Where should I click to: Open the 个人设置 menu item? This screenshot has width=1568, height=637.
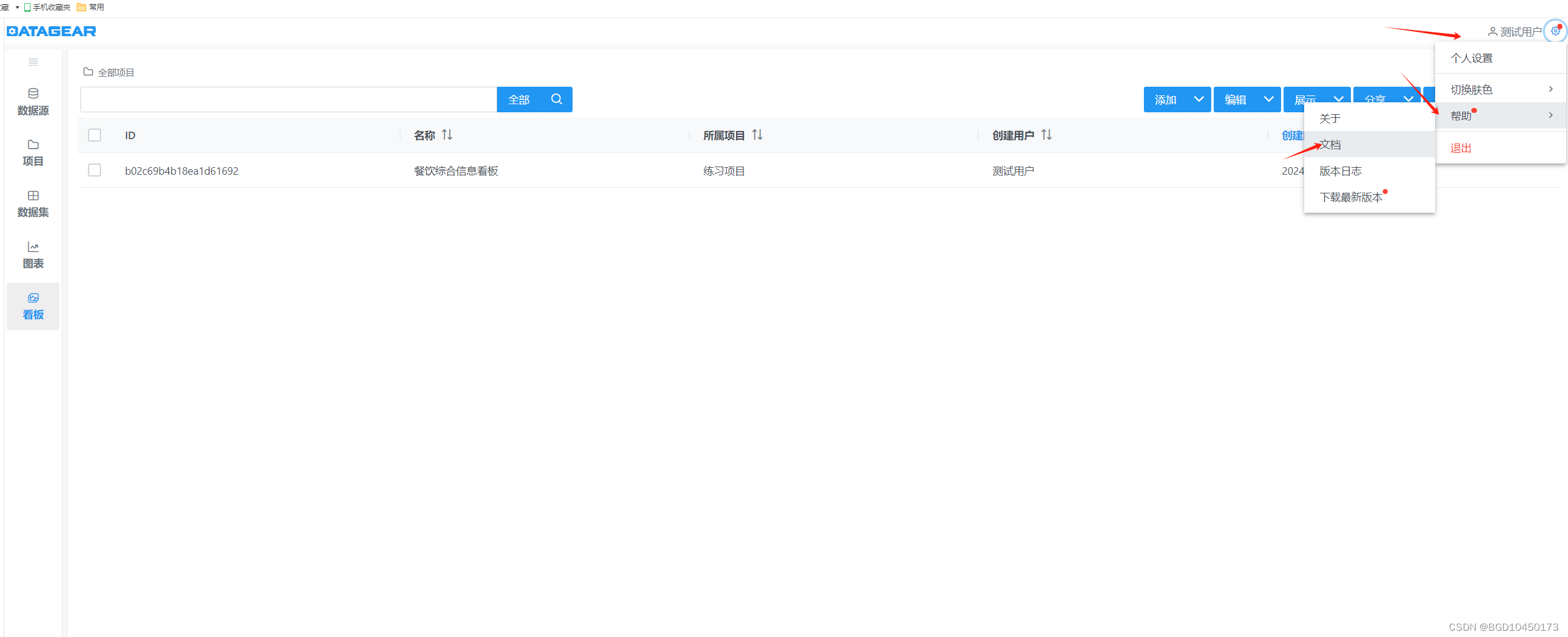(x=1471, y=57)
